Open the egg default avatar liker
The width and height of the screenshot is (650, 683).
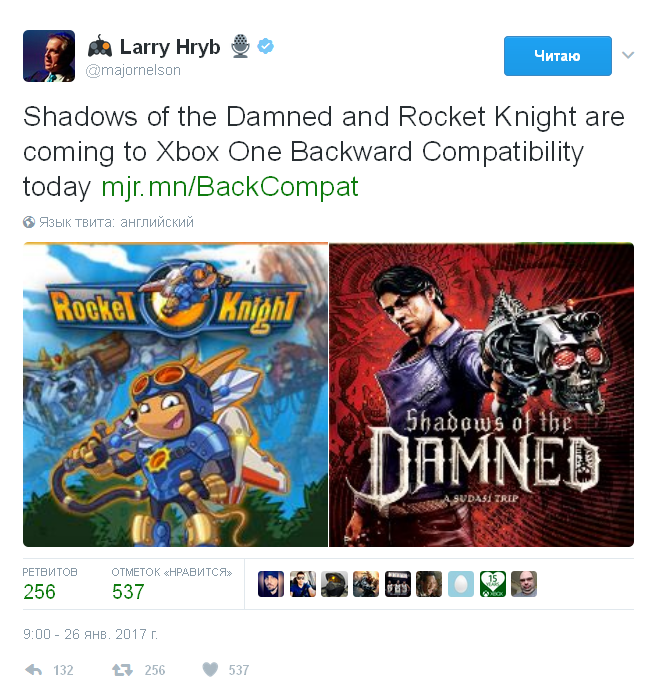click(460, 584)
